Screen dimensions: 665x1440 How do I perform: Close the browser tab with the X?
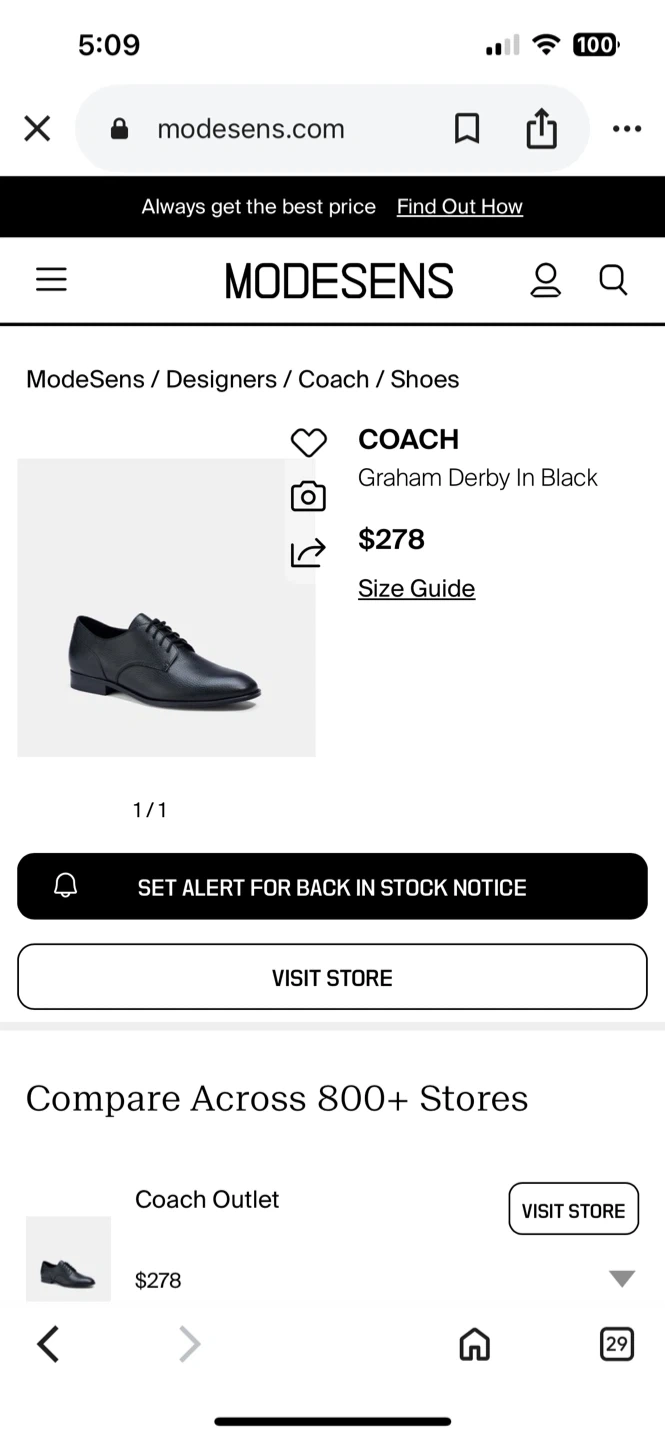[37, 128]
